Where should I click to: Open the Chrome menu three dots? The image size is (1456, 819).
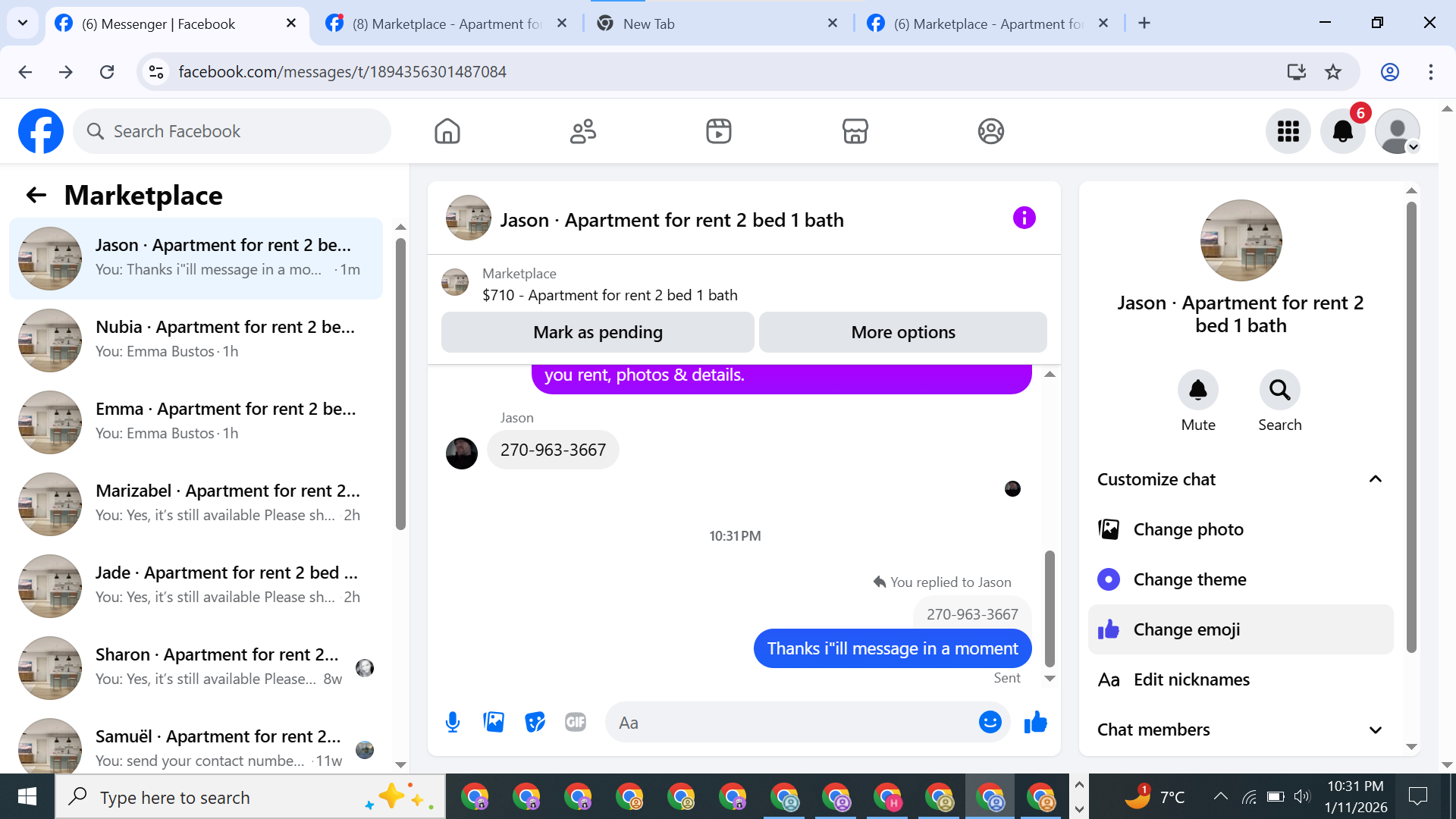click(1431, 72)
